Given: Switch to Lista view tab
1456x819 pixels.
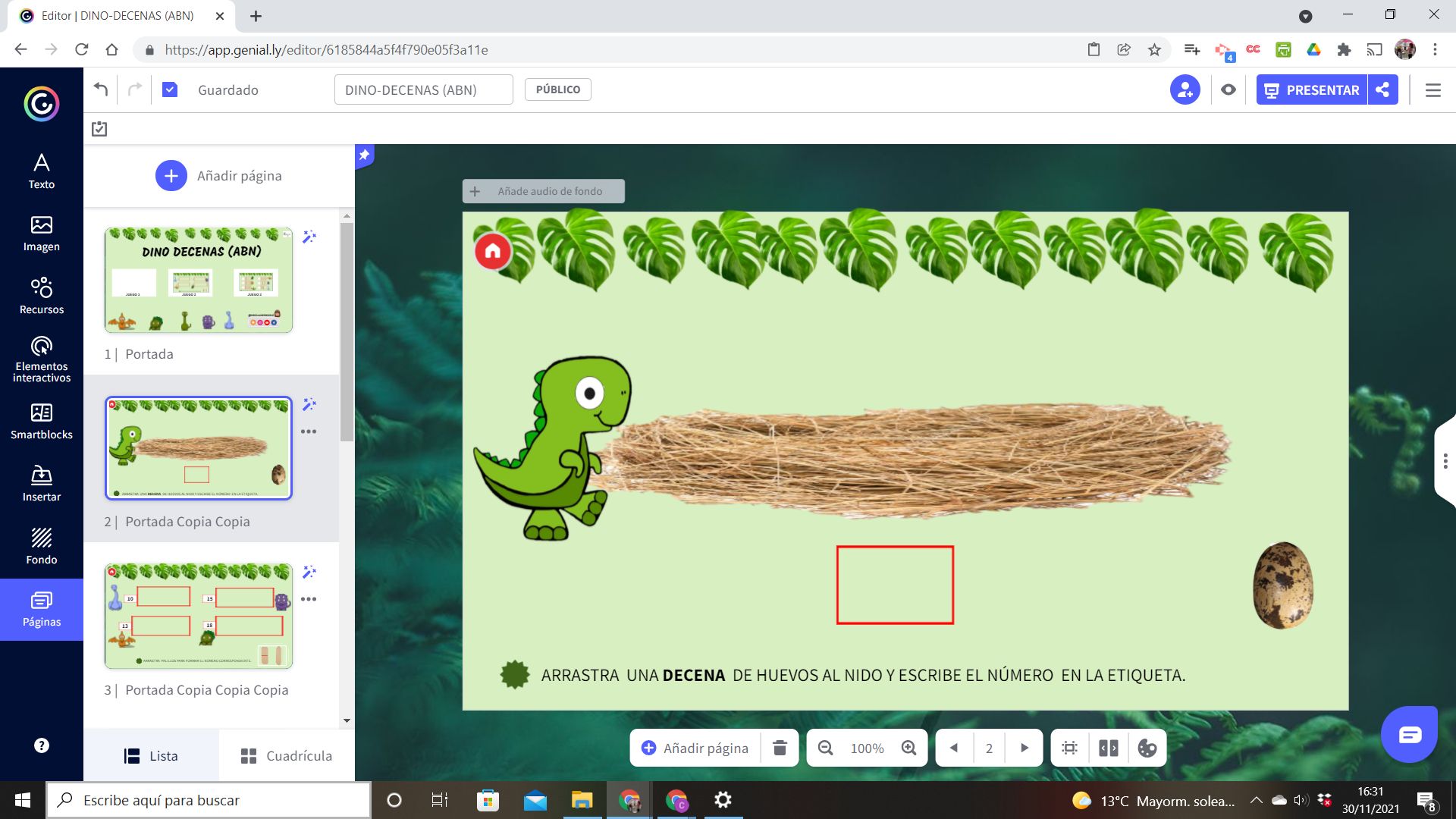Looking at the screenshot, I should point(151,755).
